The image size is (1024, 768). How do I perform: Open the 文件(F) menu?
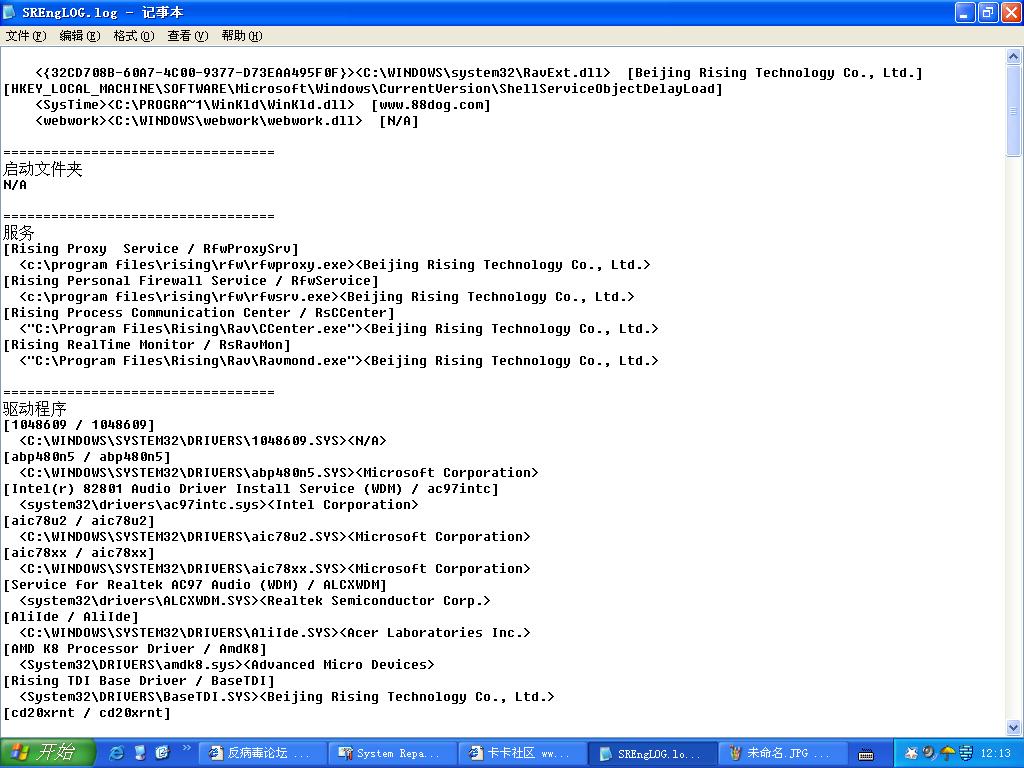coord(25,36)
